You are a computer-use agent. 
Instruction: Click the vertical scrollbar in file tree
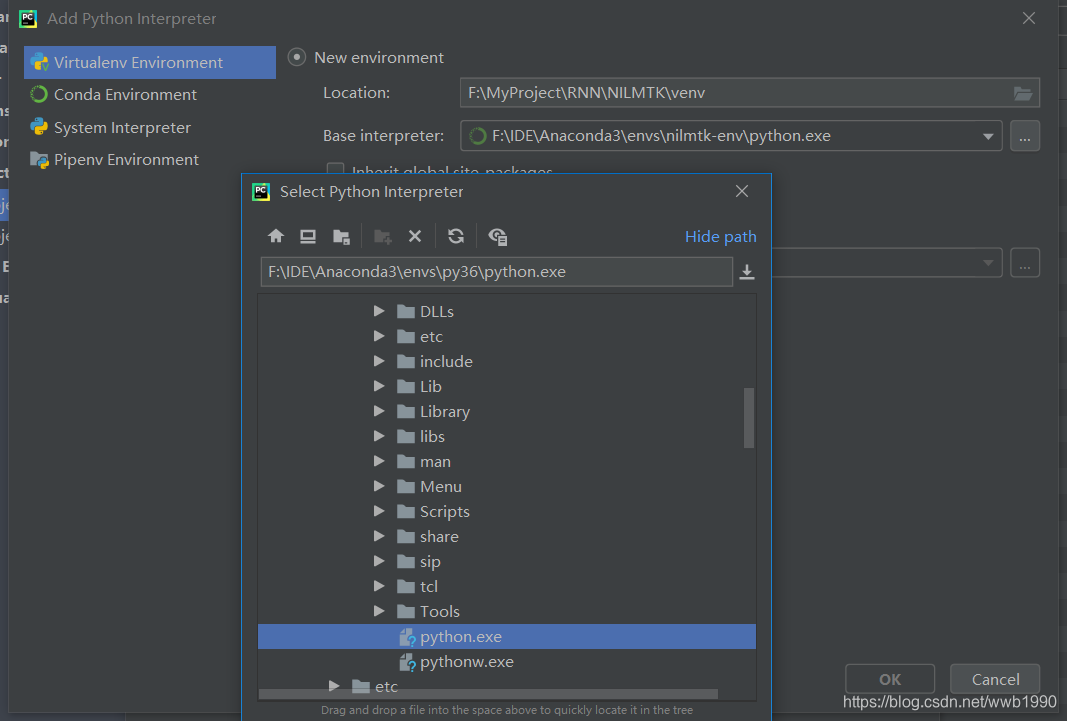[749, 418]
